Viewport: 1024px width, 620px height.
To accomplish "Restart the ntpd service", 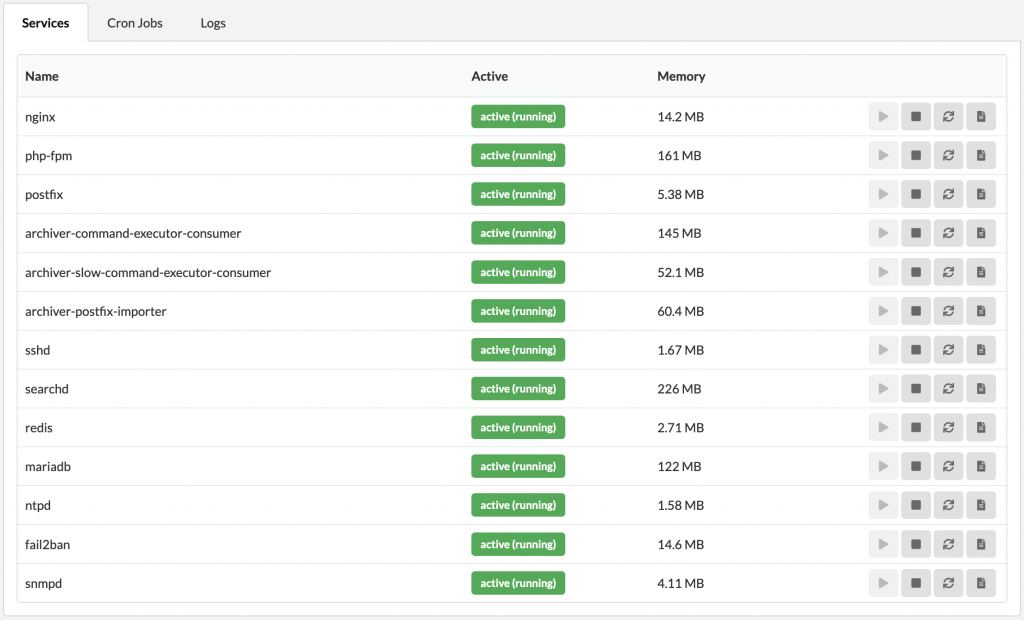I will (948, 505).
